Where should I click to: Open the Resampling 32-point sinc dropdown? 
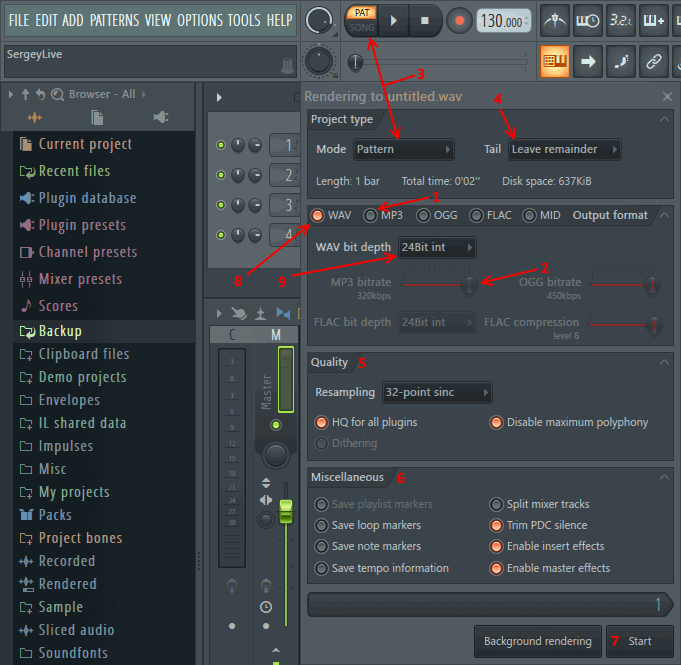click(x=438, y=392)
